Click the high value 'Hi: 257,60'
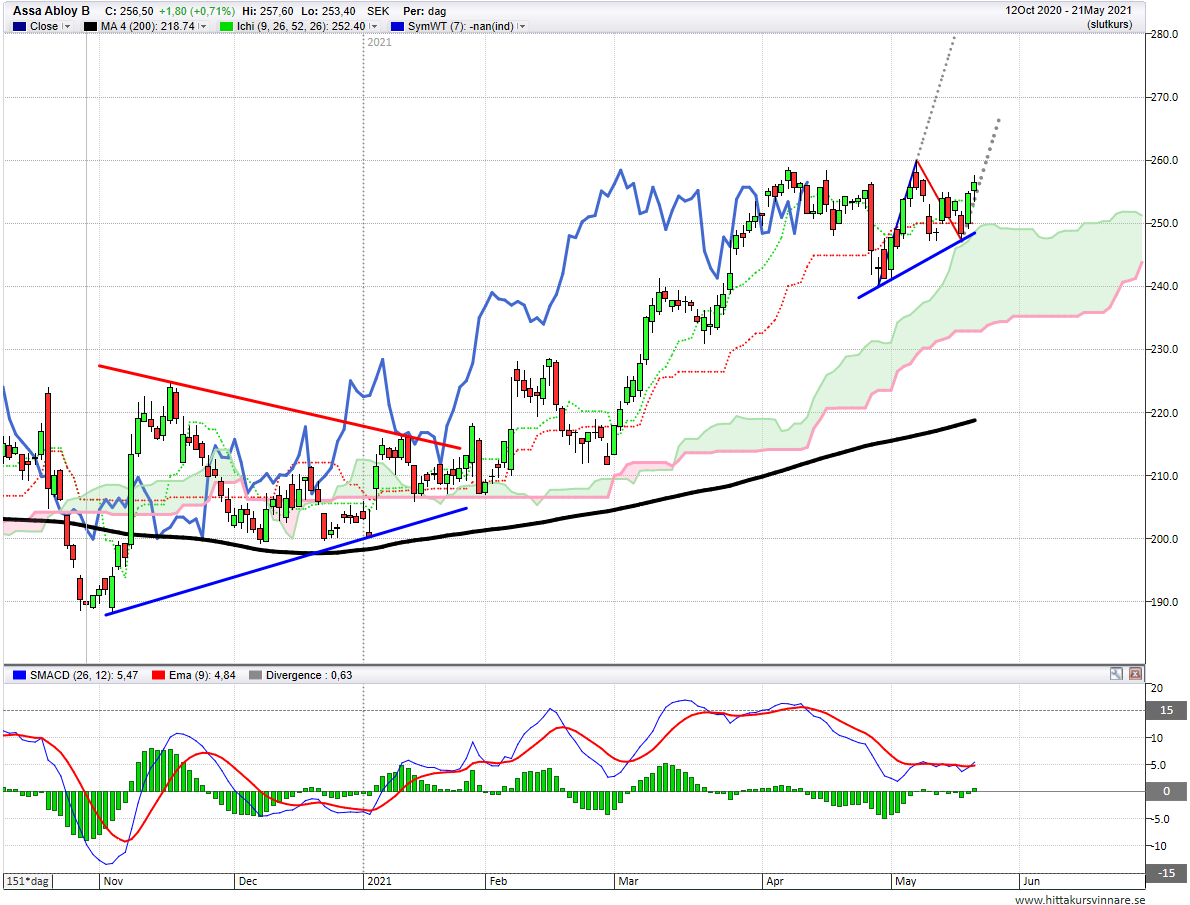The image size is (1190, 905). [x=268, y=11]
